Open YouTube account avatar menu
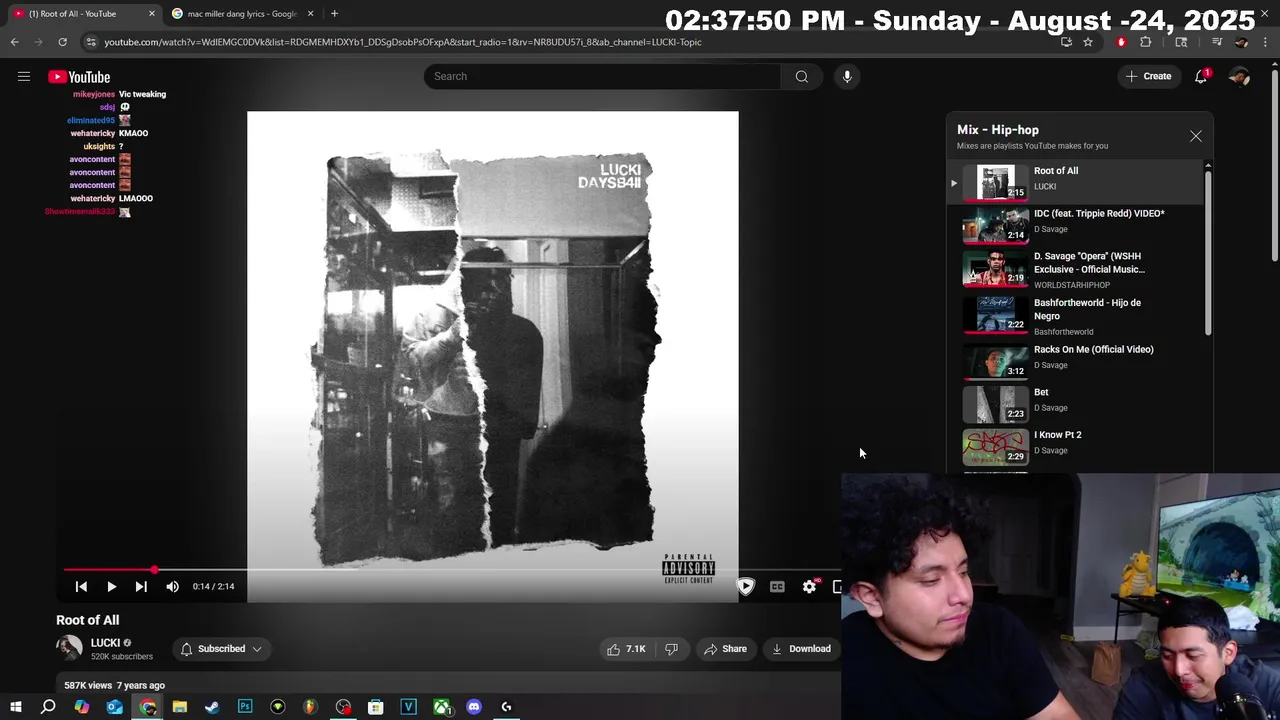 1239,77
